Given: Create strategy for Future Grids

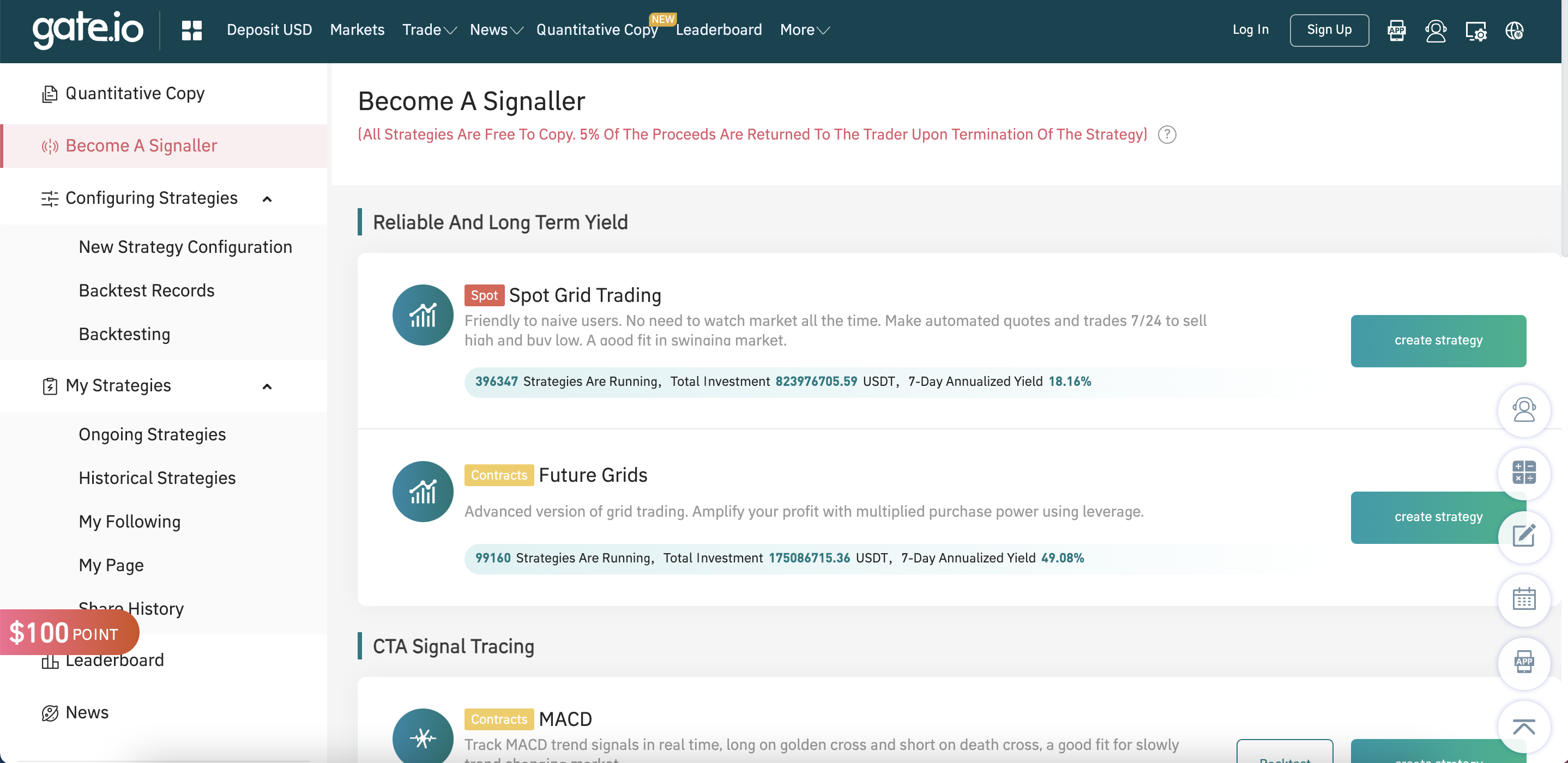Looking at the screenshot, I should (x=1425, y=517).
